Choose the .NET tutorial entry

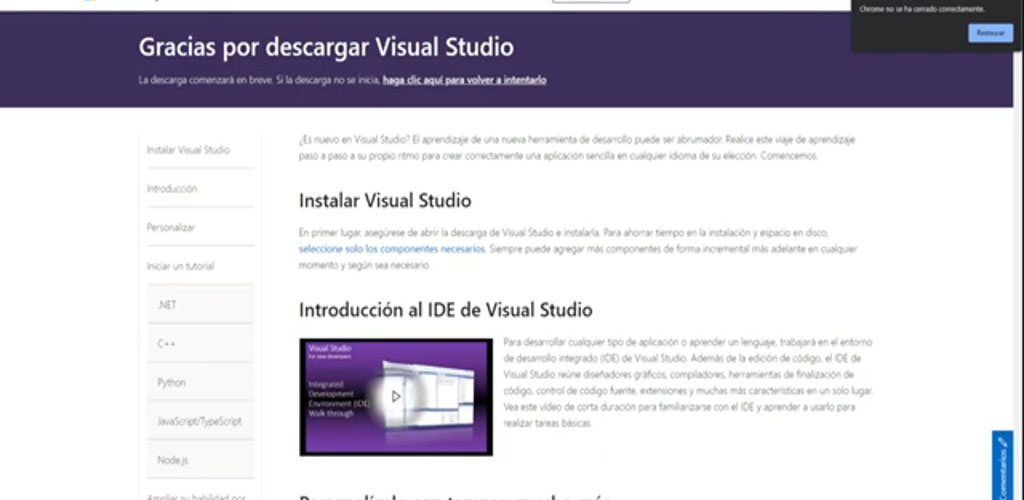[x=200, y=305]
